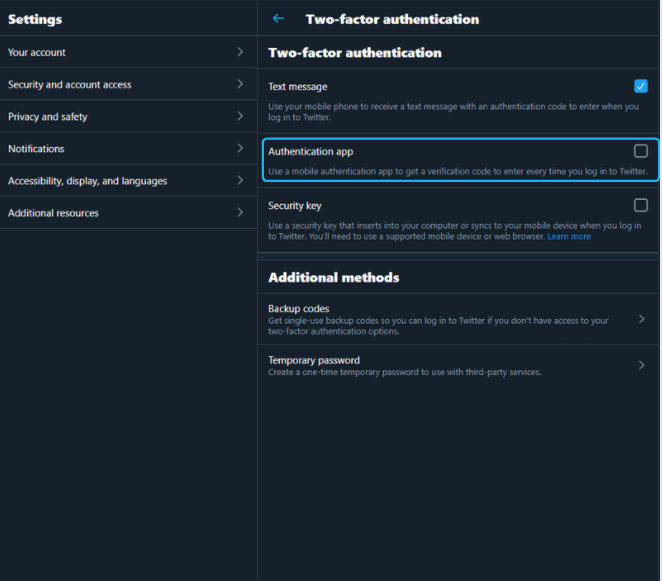Enable the Authentication app checkbox
The height and width of the screenshot is (581, 662).
(x=640, y=151)
